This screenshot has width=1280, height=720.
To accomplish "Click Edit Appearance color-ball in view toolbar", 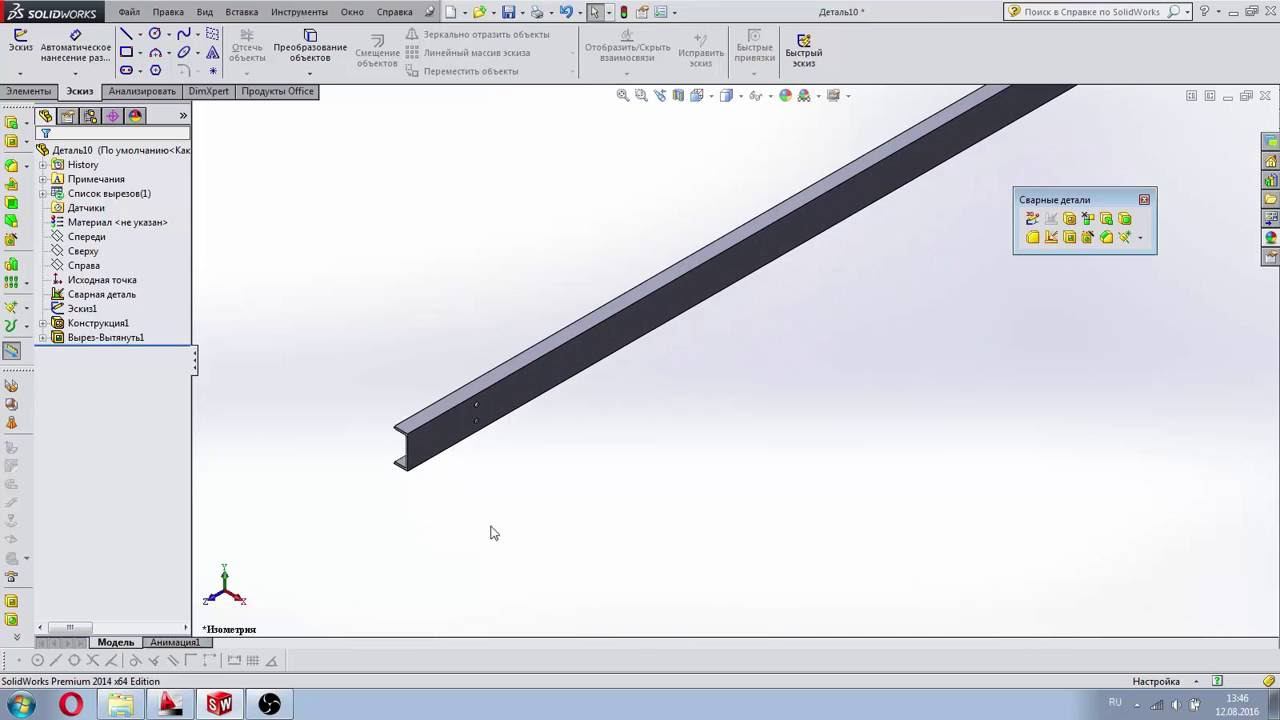I will (785, 96).
